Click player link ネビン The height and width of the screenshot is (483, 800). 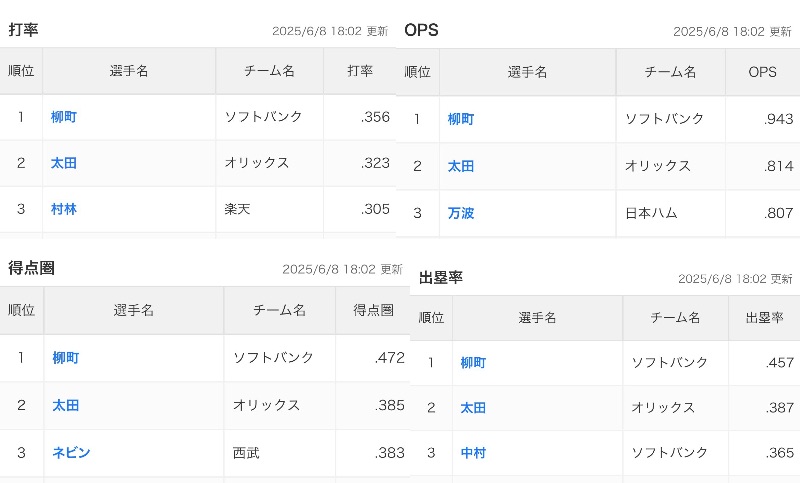pos(72,452)
